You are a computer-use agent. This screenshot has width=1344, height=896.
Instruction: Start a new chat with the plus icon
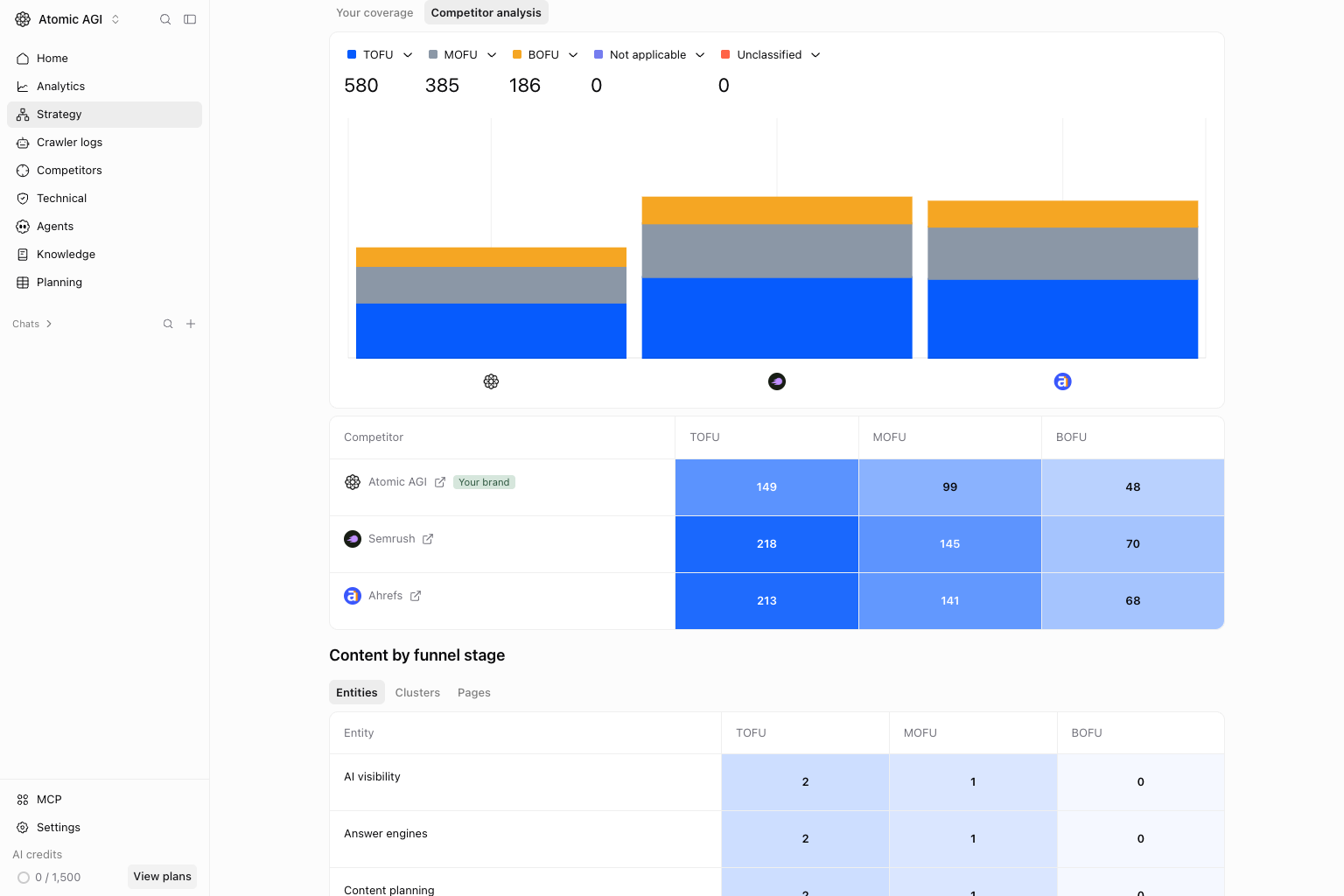(x=191, y=324)
